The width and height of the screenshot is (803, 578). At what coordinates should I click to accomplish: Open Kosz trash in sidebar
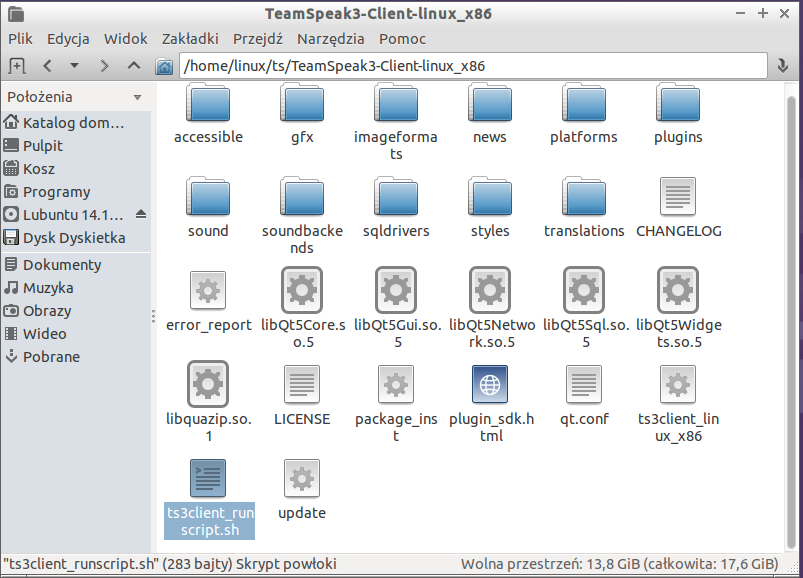tap(76, 169)
